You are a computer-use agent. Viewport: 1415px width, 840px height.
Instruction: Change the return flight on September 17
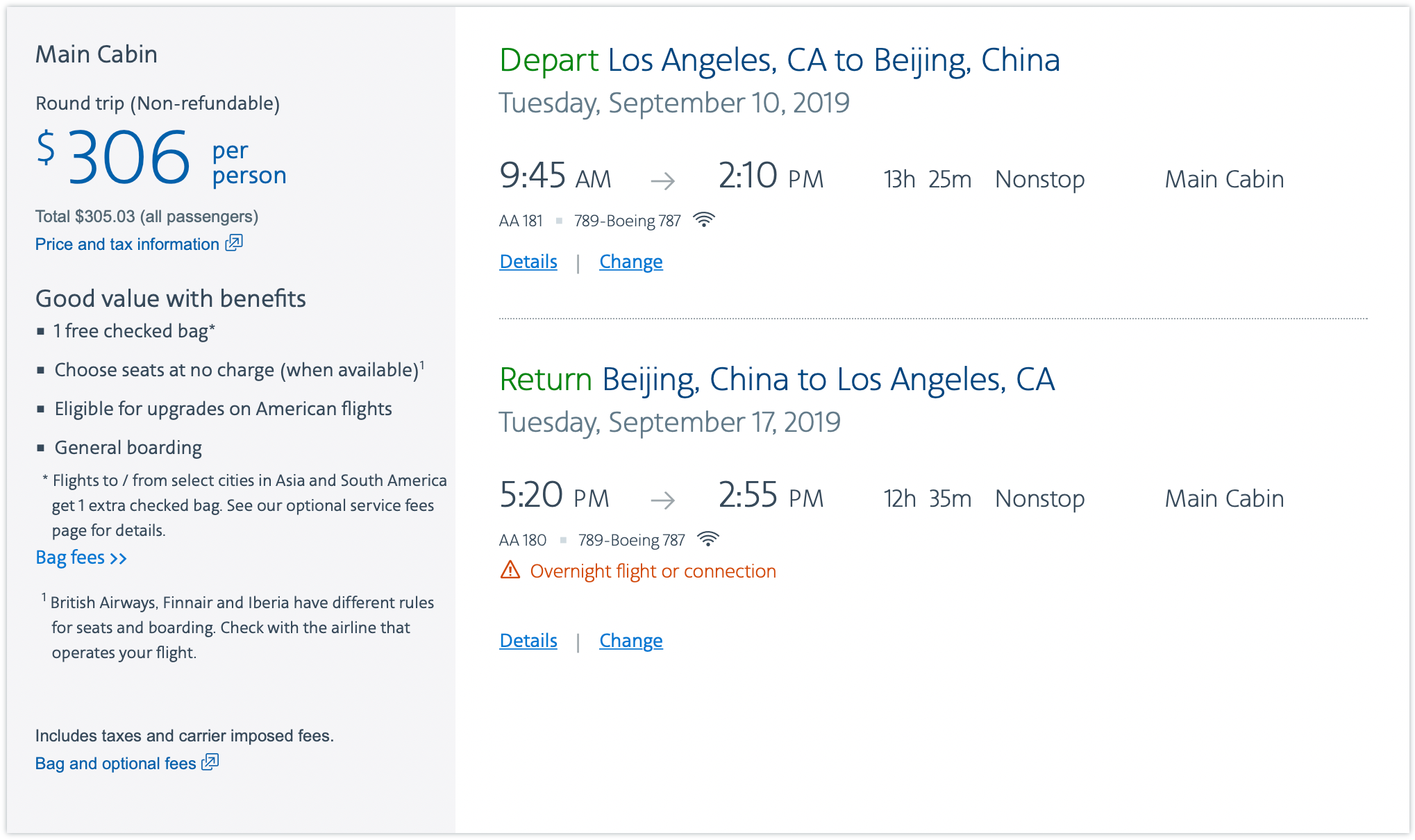tap(630, 641)
